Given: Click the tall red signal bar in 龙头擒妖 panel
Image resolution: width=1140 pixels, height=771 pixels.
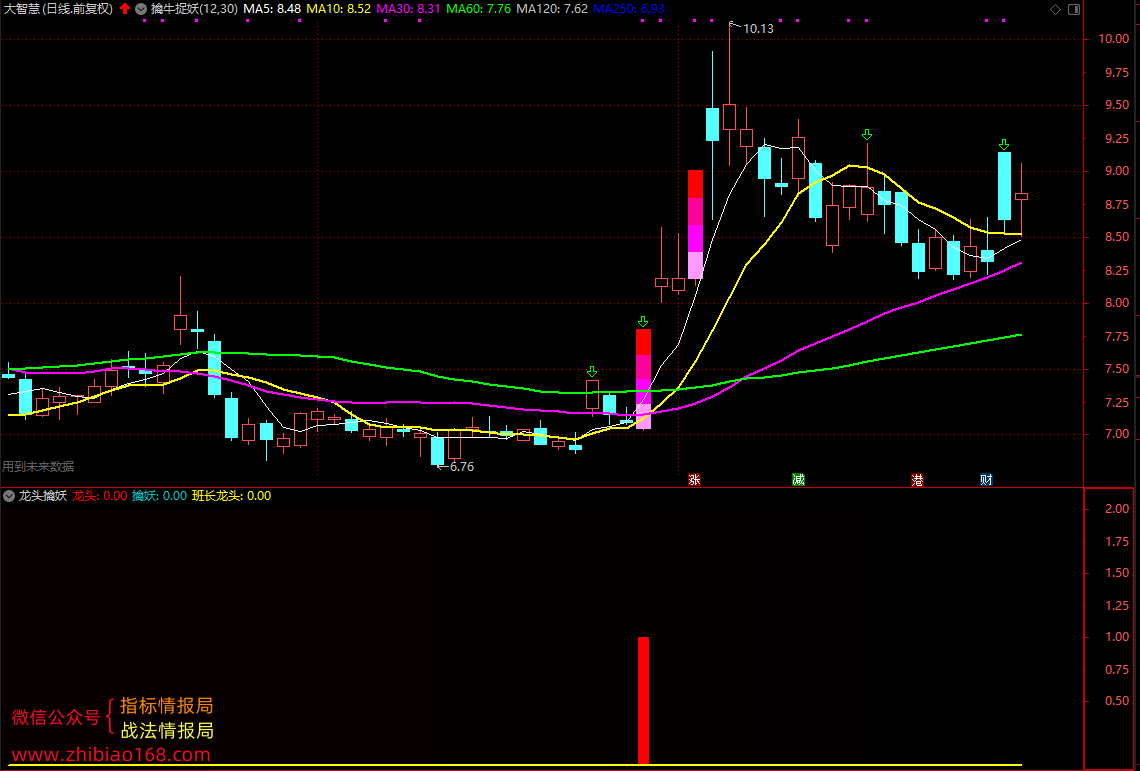Looking at the screenshot, I should pyautogui.click(x=643, y=700).
